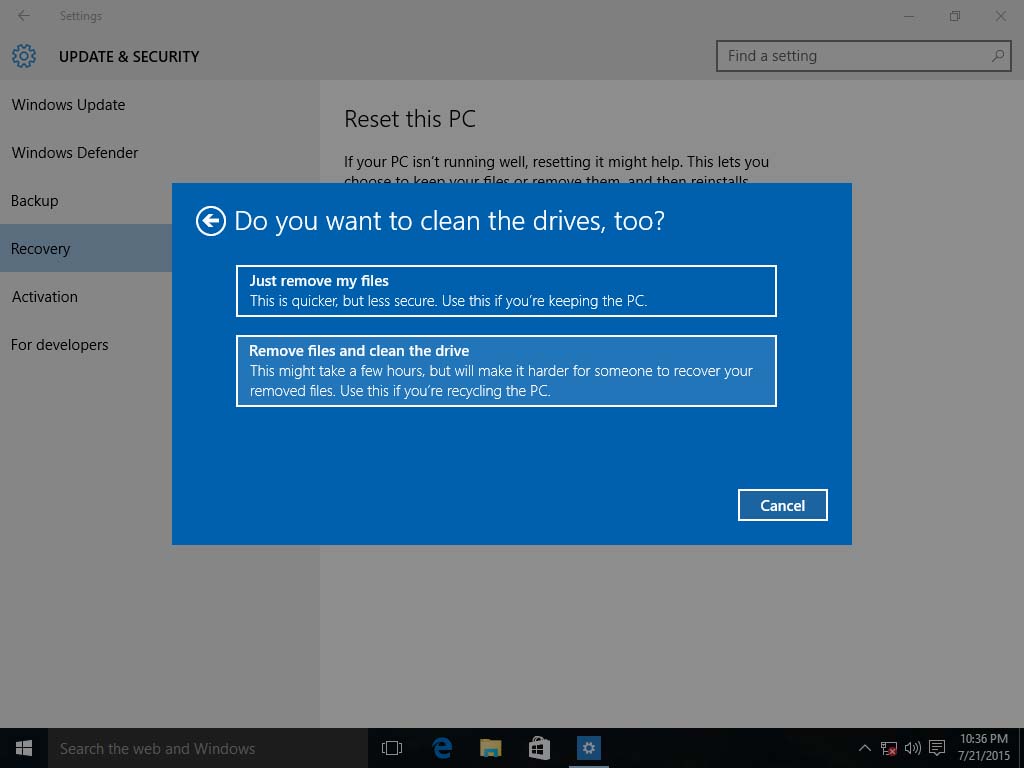Click the magnifier icon in settings search
The image size is (1024, 768).
[x=998, y=56]
